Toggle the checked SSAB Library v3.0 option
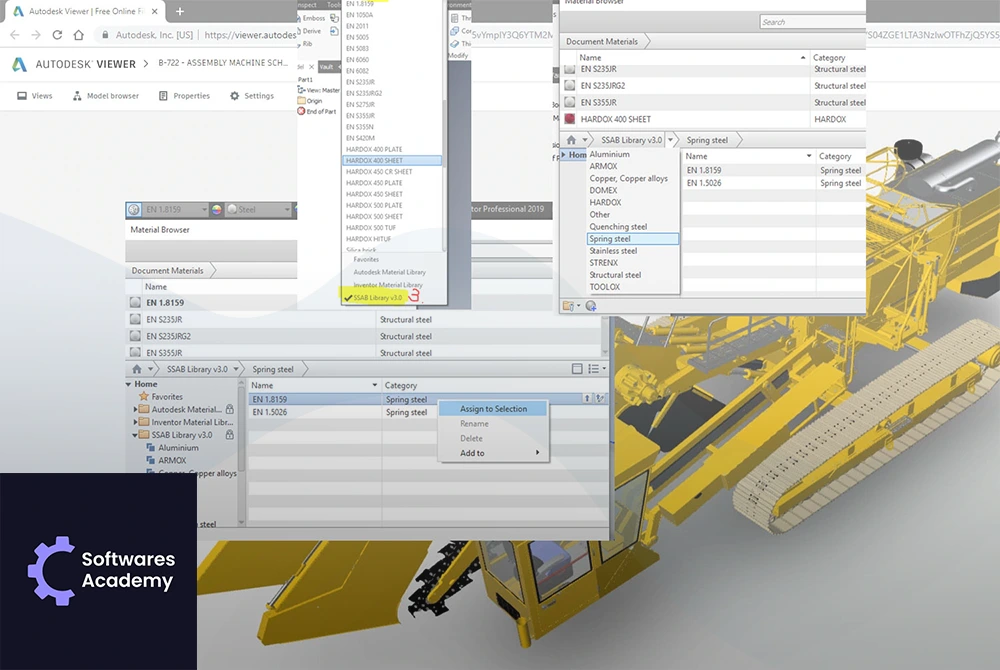The image size is (1000, 670). pos(373,298)
